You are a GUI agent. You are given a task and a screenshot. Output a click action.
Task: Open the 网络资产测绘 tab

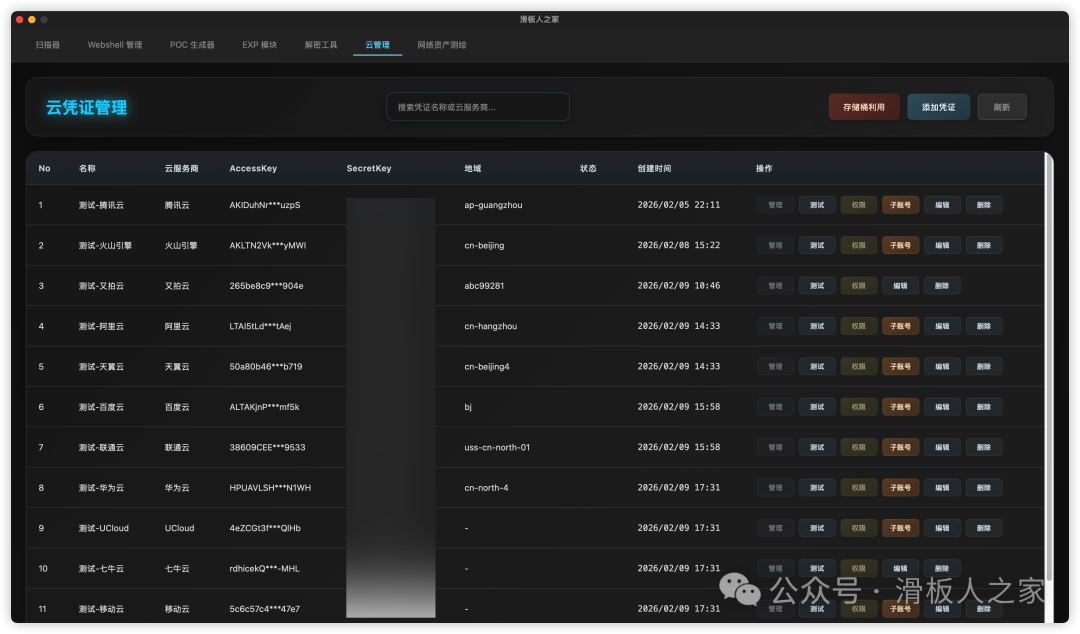tap(442, 45)
